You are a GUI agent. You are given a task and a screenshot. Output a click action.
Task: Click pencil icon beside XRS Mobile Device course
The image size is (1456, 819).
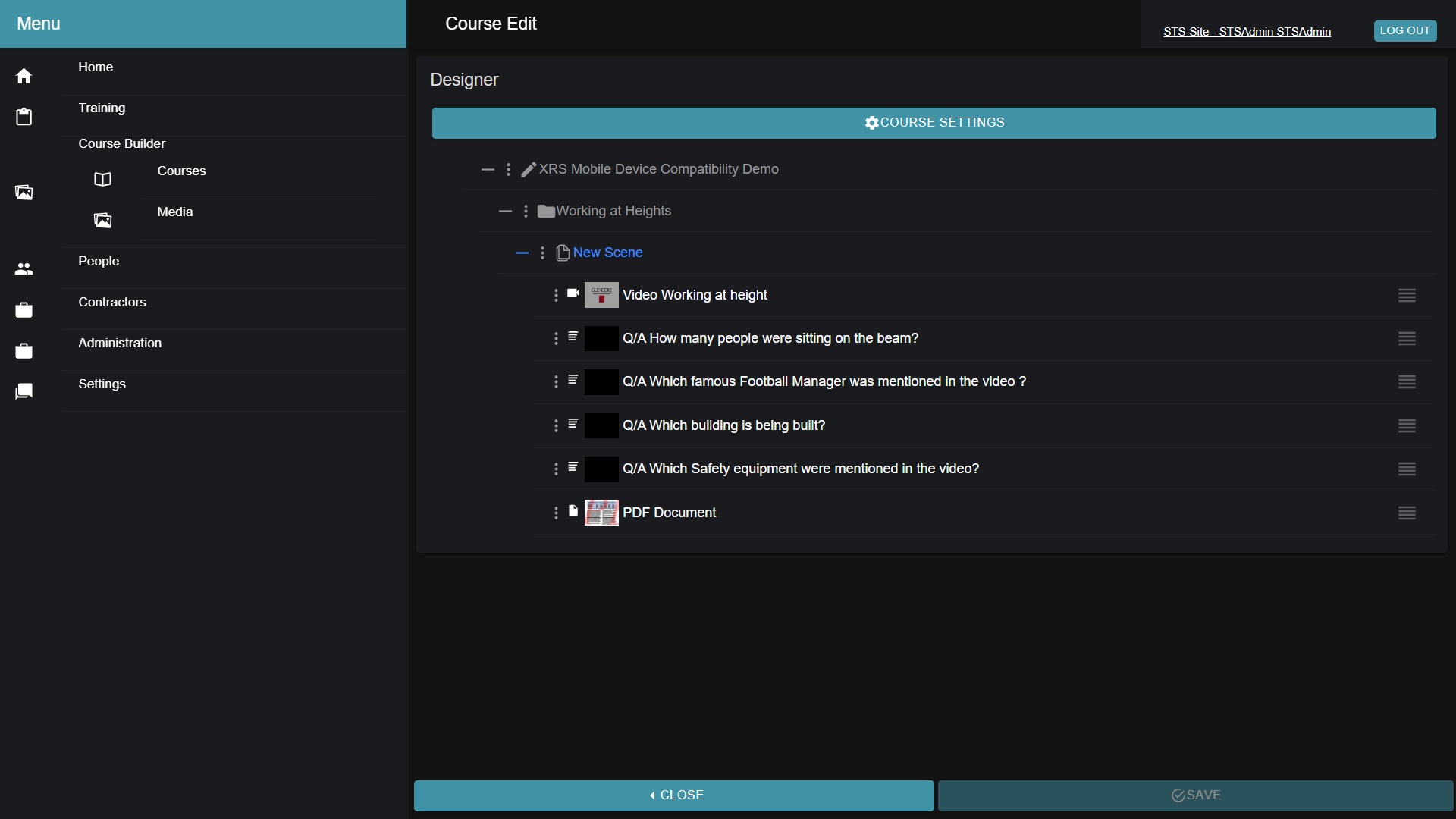[529, 170]
